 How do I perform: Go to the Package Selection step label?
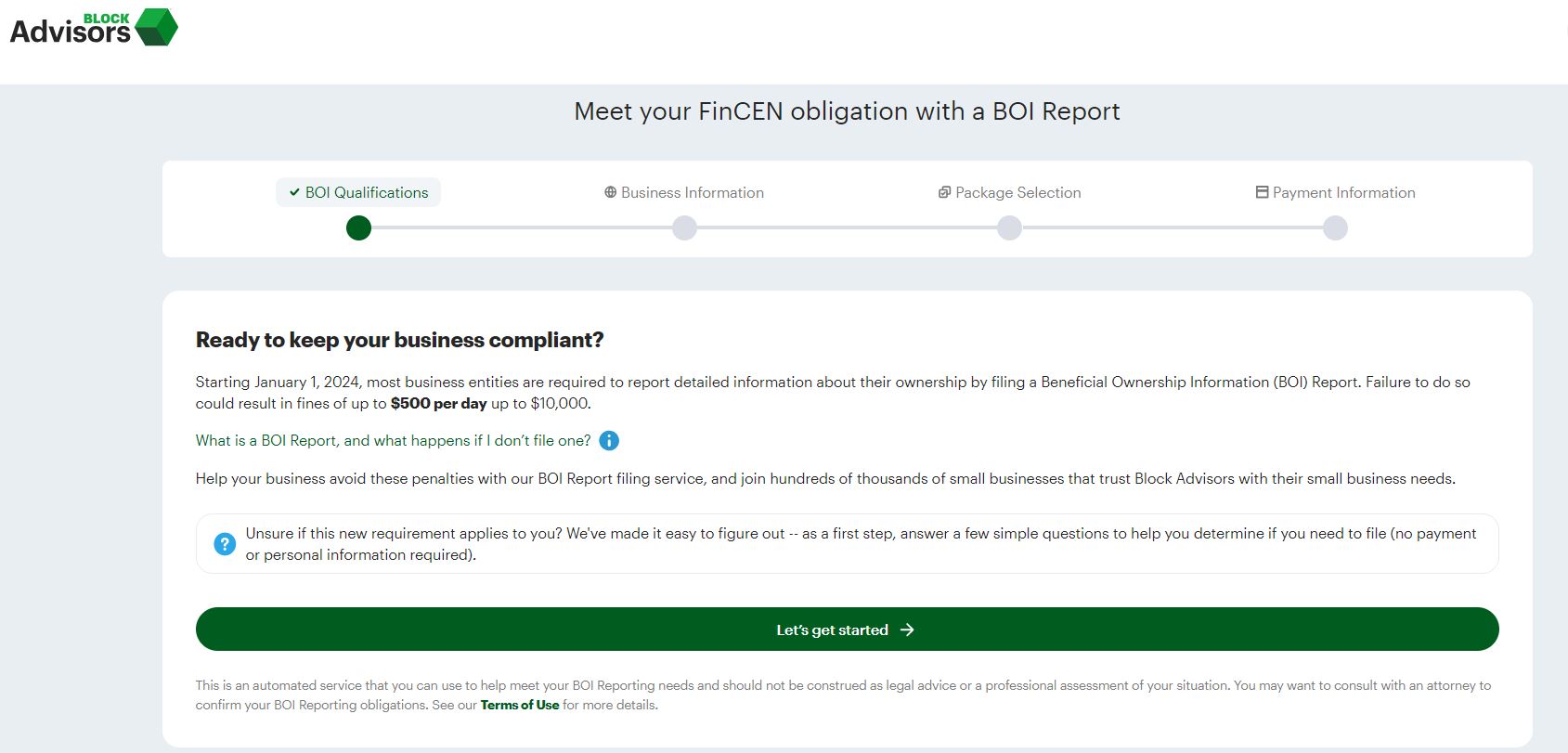pyautogui.click(x=1017, y=192)
